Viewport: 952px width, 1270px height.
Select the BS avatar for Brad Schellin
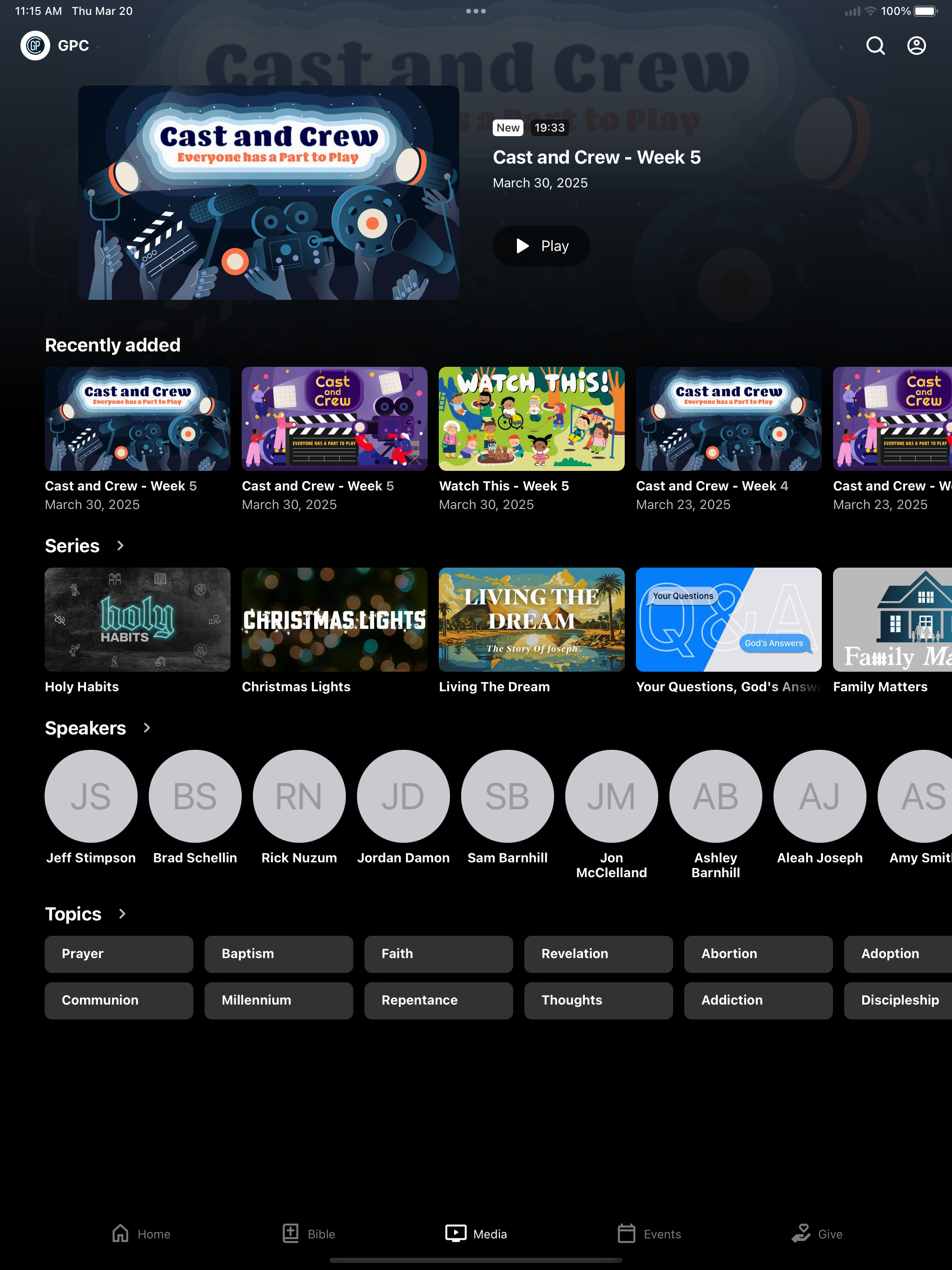pyautogui.click(x=195, y=796)
